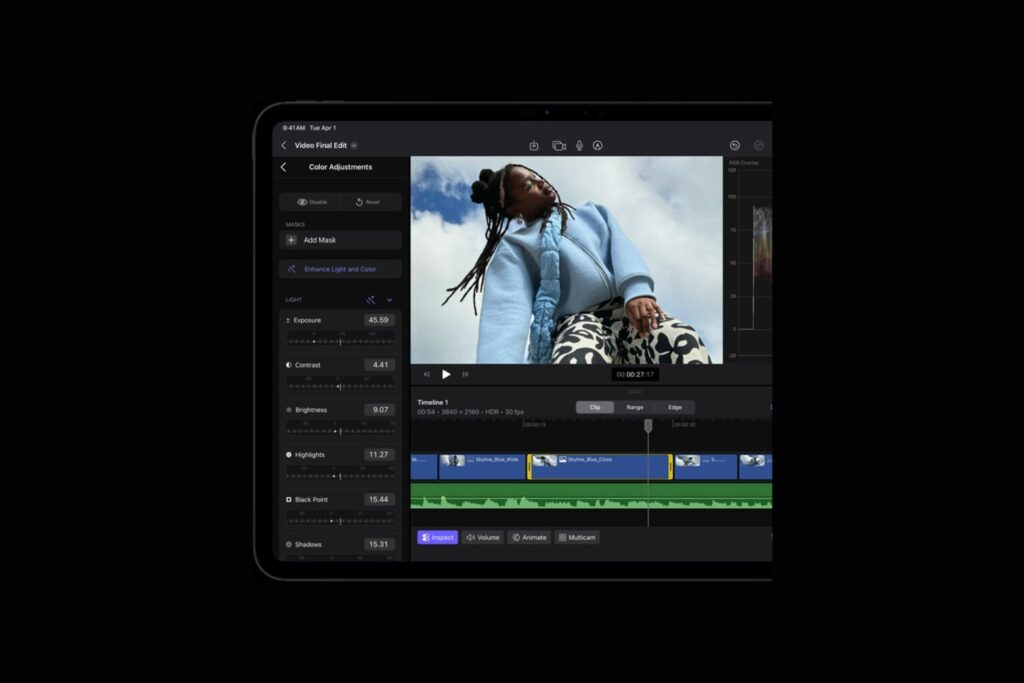Viewport: 1024px width, 683px height.
Task: Go back from the Video Final Edit project
Action: 283,146
